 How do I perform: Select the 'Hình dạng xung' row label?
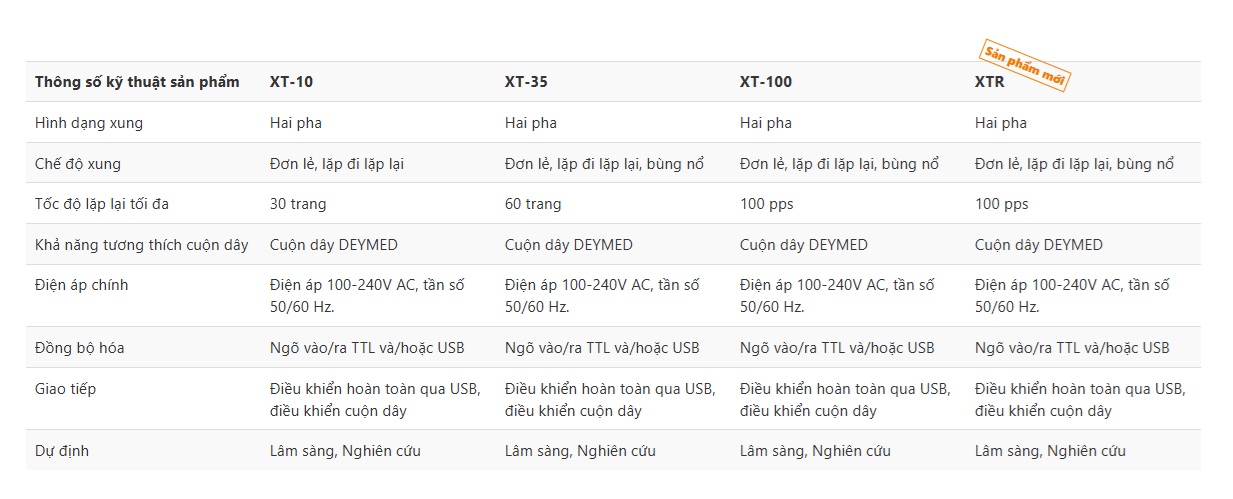[89, 123]
